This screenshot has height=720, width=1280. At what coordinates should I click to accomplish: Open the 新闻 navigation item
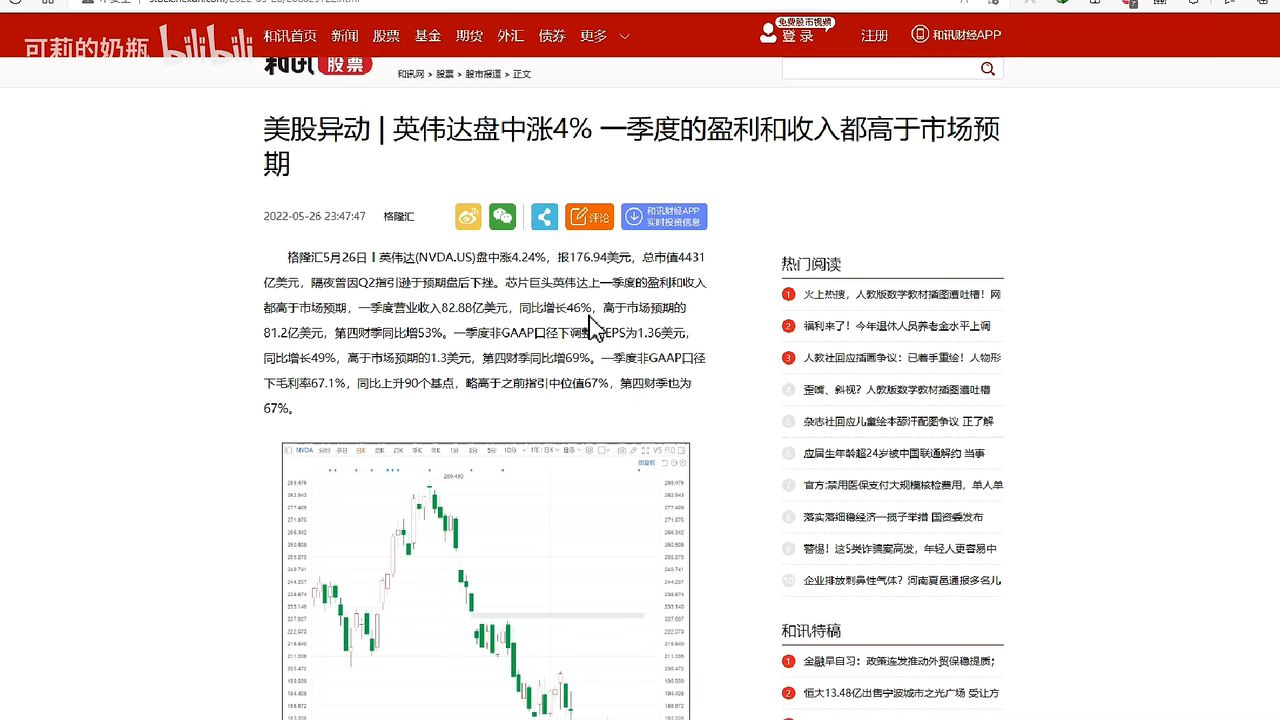(345, 36)
